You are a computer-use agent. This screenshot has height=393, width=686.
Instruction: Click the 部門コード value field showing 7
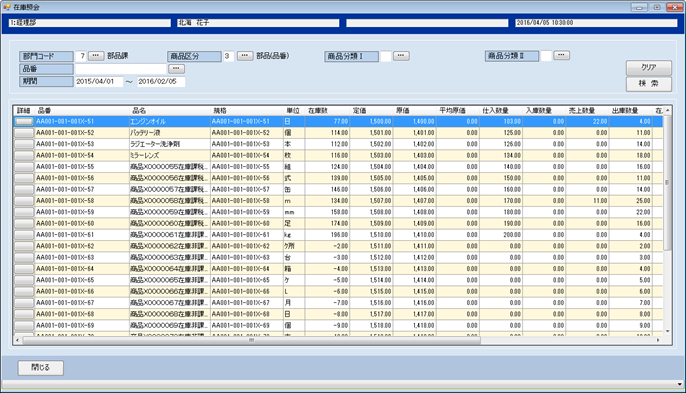pos(80,56)
